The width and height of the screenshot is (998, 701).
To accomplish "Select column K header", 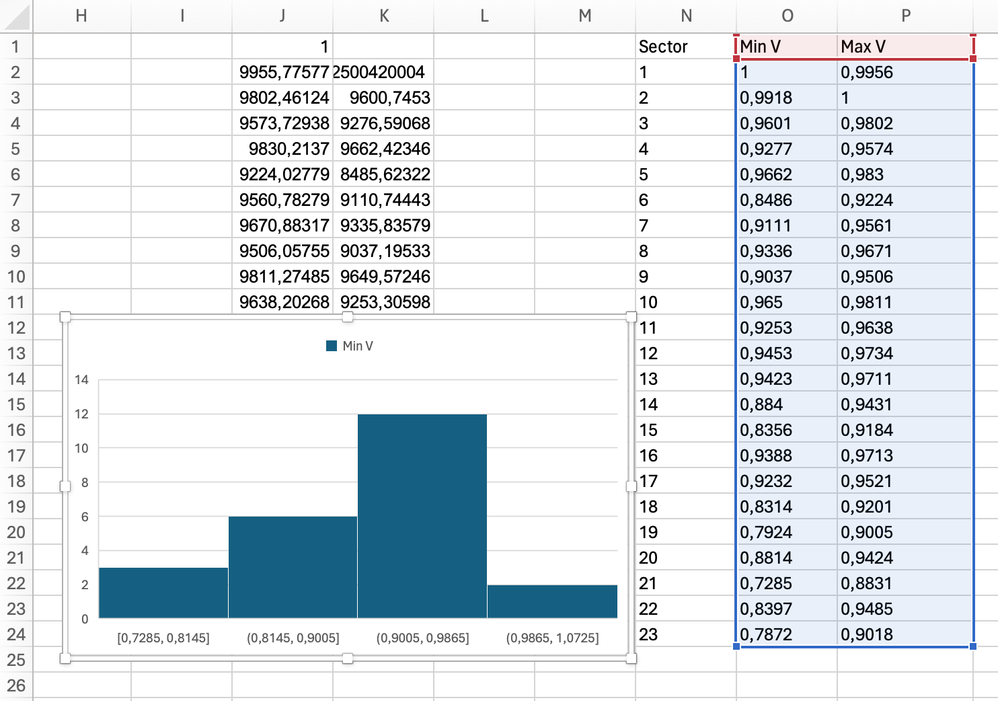I will [383, 16].
